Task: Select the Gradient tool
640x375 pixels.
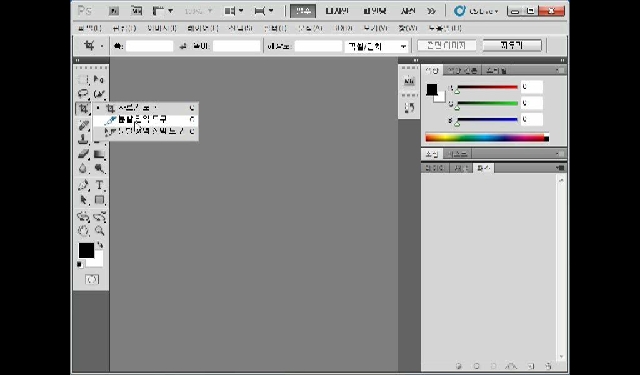Action: tap(99, 154)
